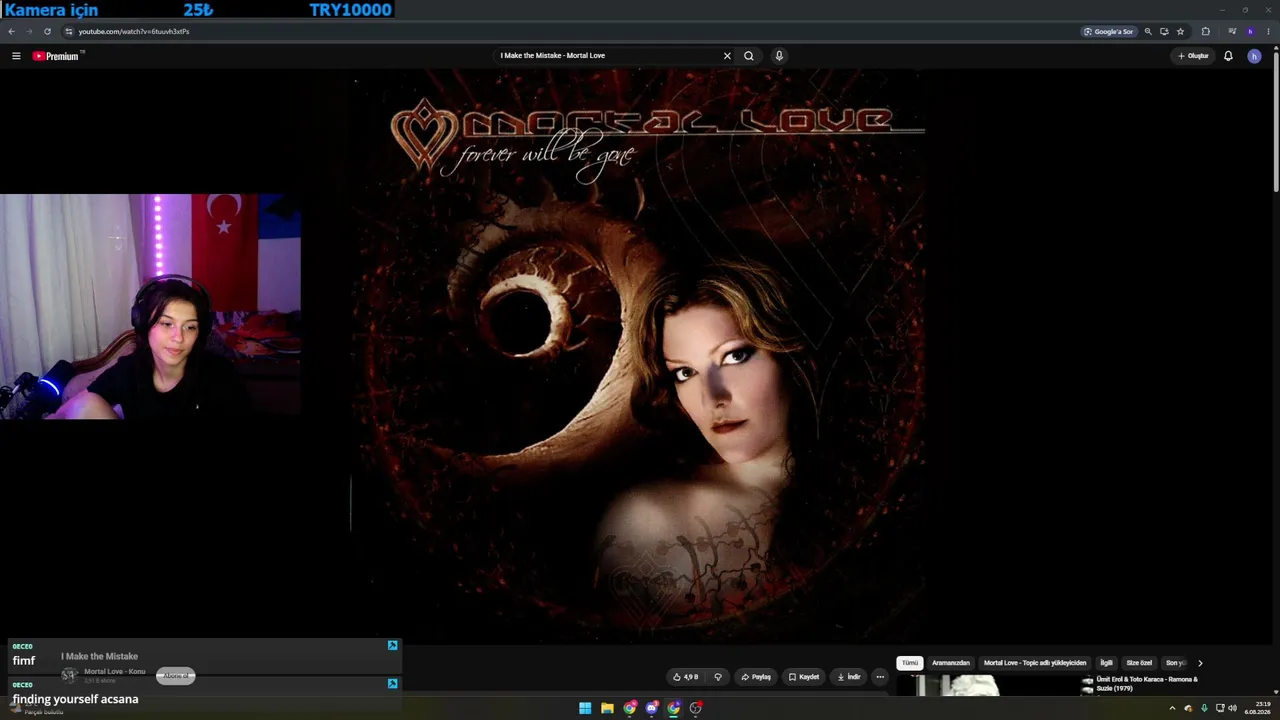
Task: Click the recommended video thumbnail
Action: 995,685
